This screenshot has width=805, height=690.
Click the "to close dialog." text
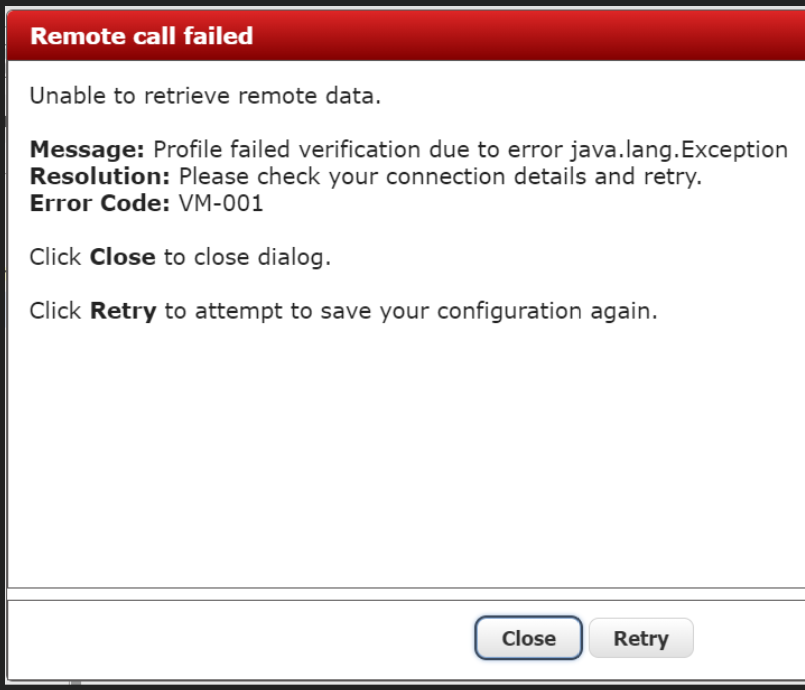247,257
